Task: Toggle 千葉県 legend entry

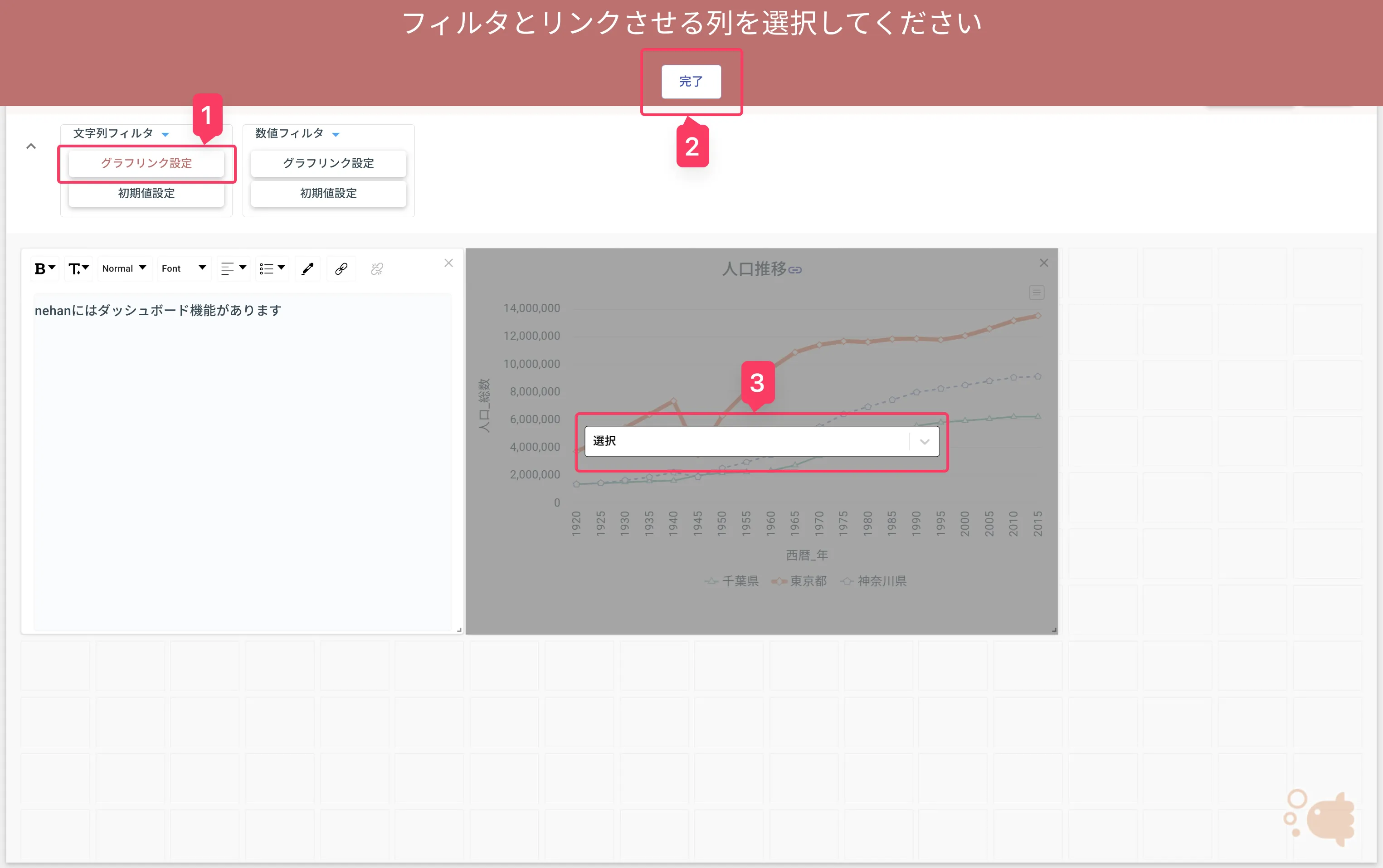Action: 731,581
